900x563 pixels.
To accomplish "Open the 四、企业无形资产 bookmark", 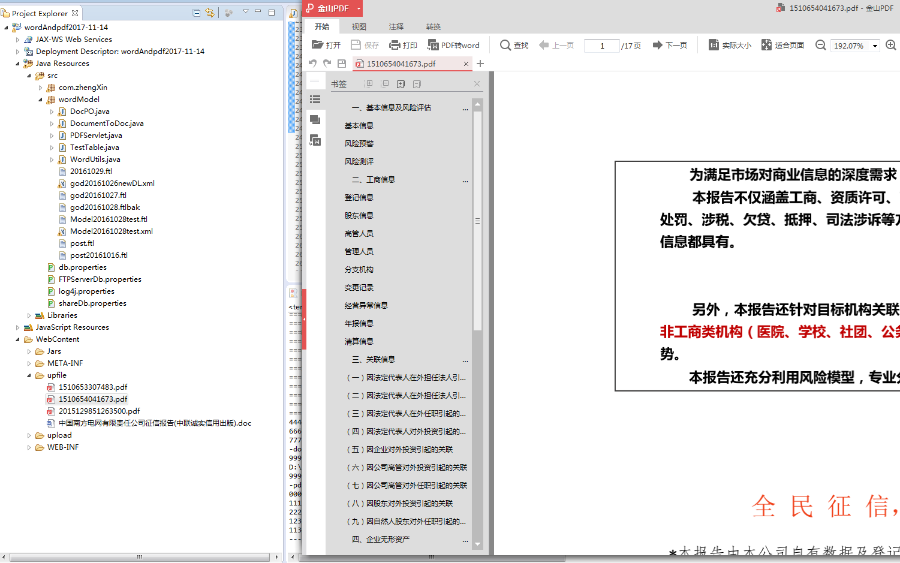I will (380, 539).
